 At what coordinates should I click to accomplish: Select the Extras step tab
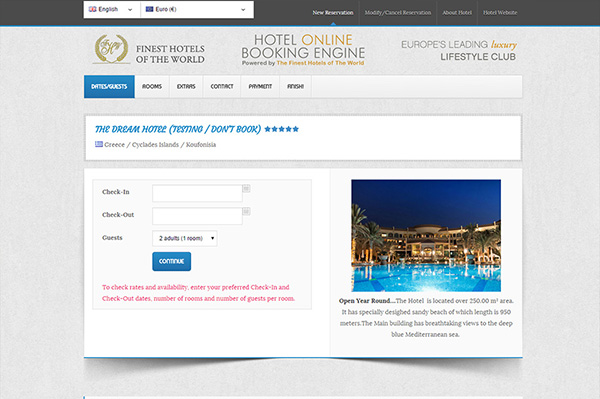186,86
